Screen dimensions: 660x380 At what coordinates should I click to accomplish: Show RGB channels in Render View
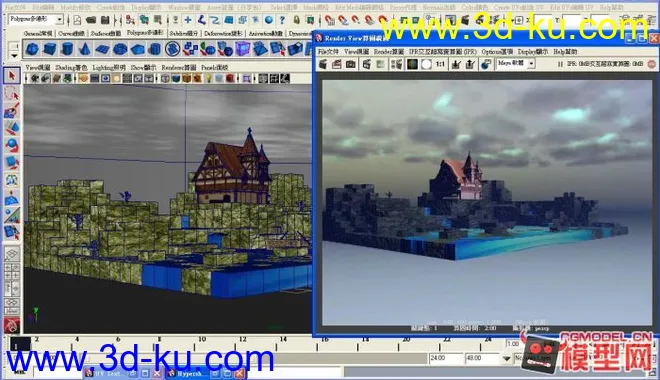[412, 64]
